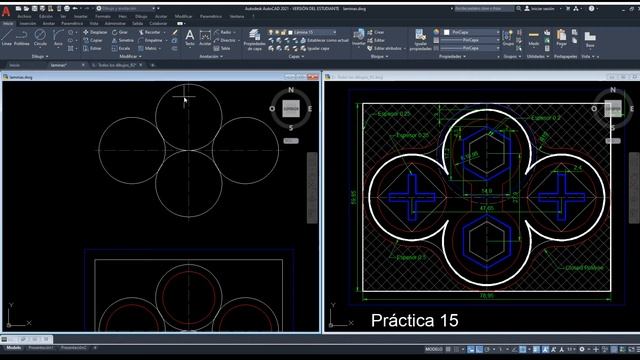This screenshot has width=640, height=360.
Task: Select the Texto annotation tool
Action: [x=190, y=38]
